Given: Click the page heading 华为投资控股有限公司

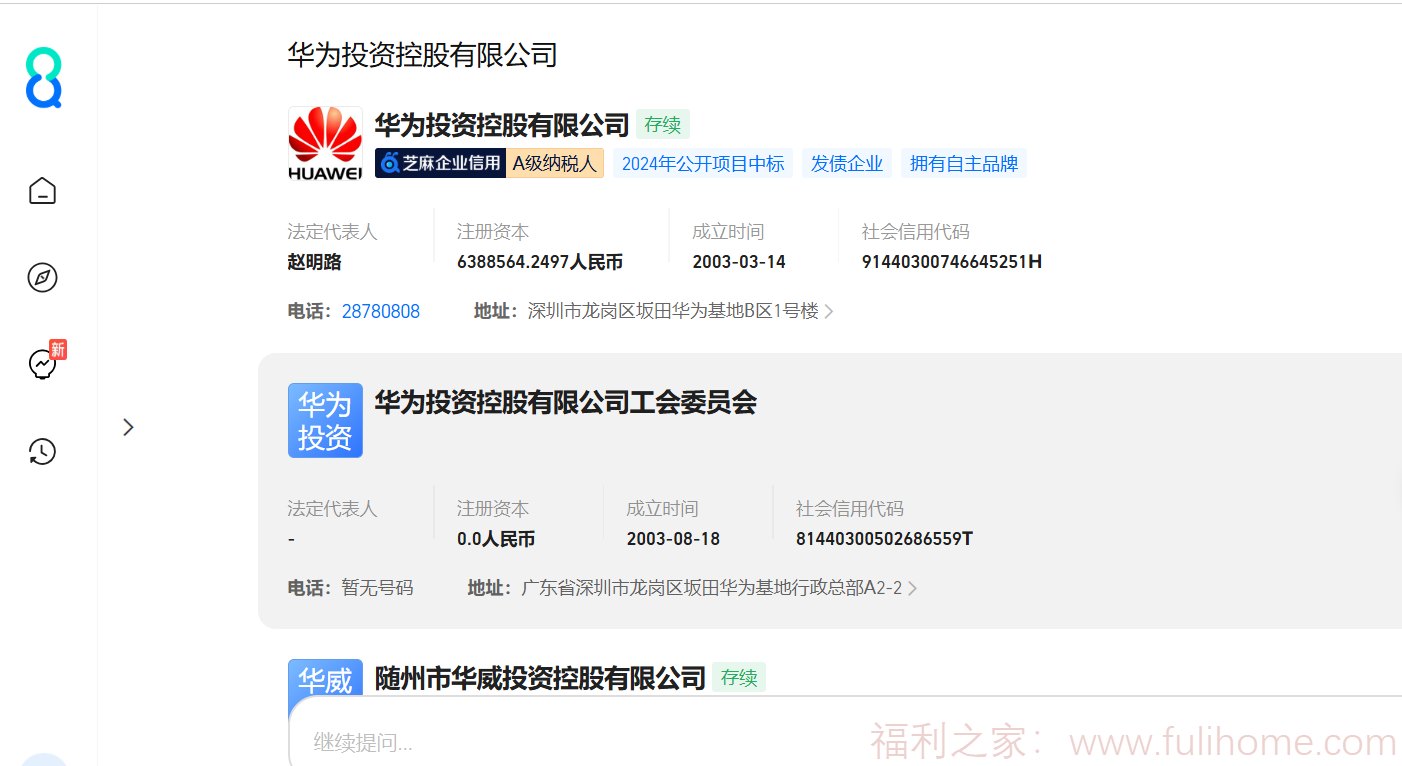Looking at the screenshot, I should click(x=423, y=55).
